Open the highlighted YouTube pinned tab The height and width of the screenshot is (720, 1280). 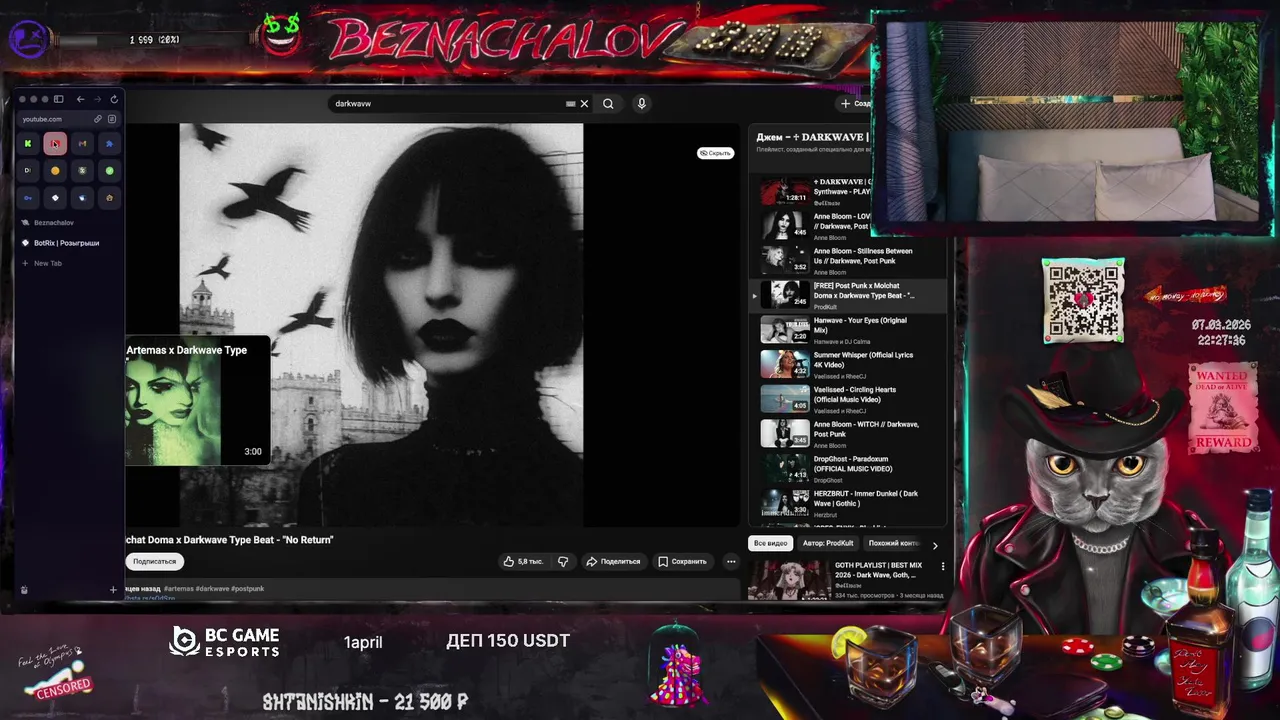coord(55,144)
